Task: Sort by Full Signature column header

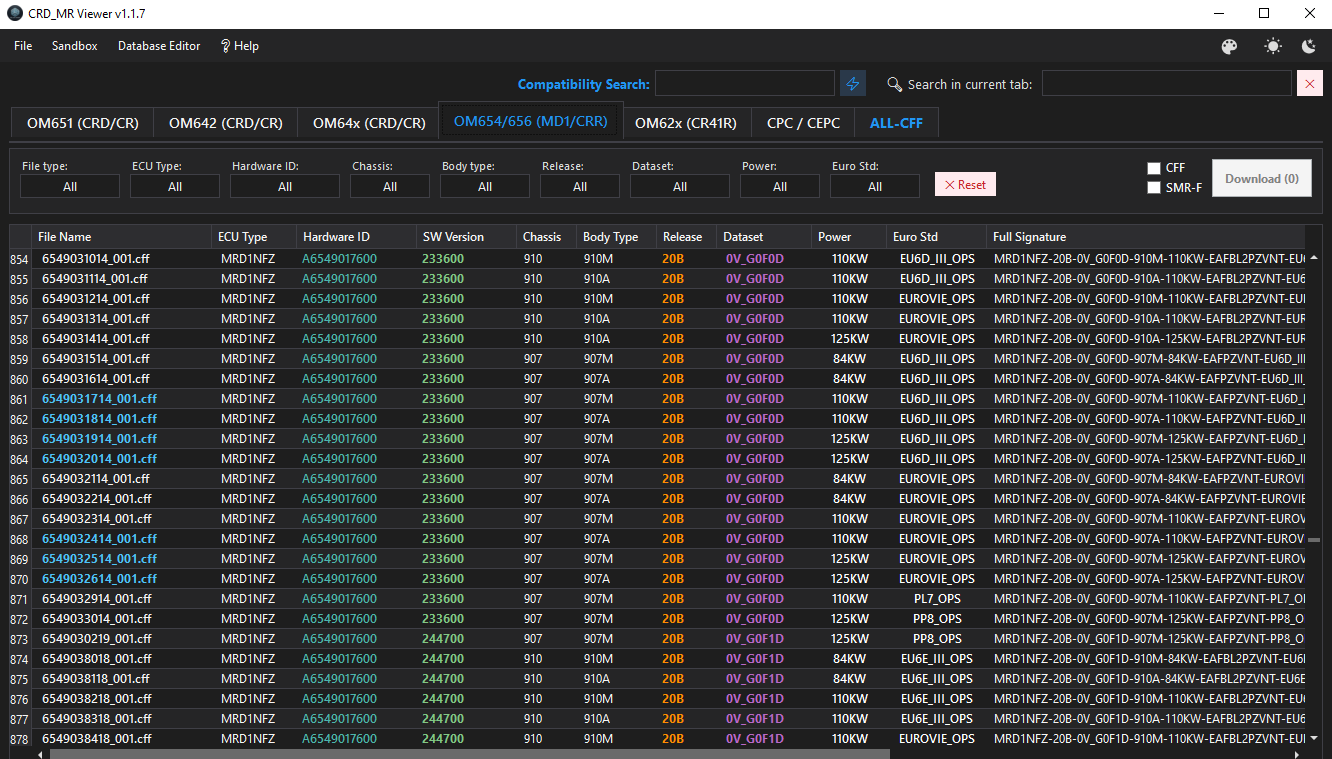Action: pos(1146,237)
